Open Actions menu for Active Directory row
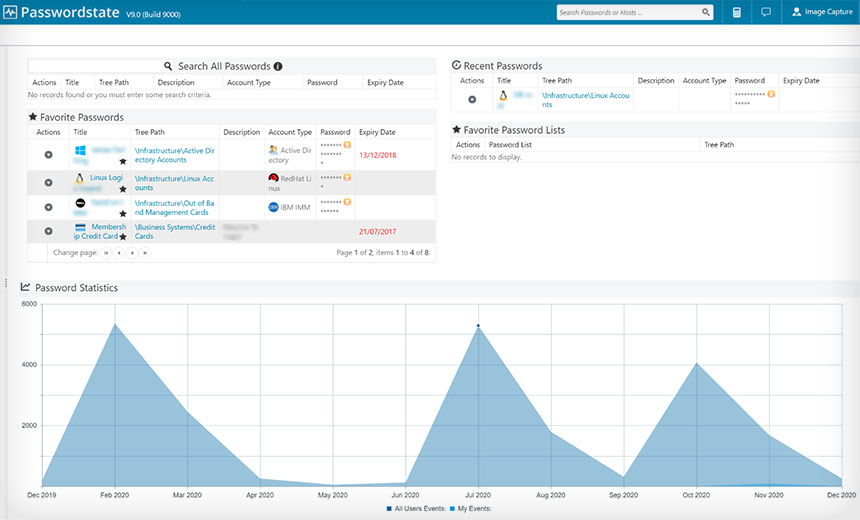Image resolution: width=860 pixels, height=520 pixels. (x=48, y=155)
